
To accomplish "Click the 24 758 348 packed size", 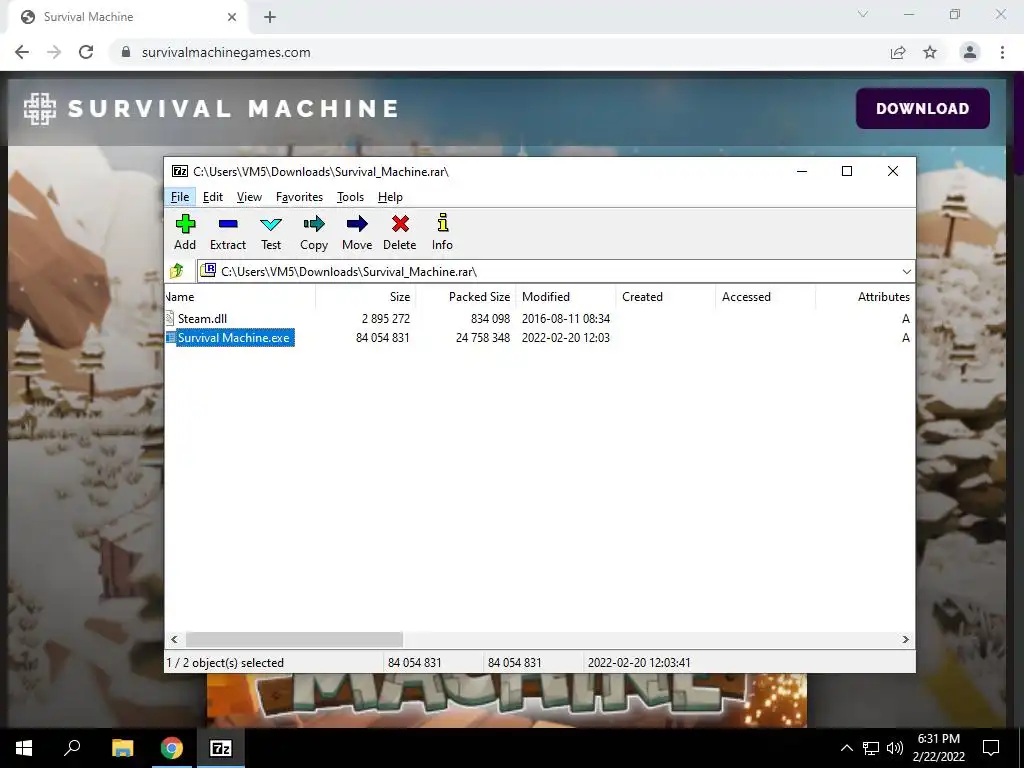I will click(483, 338).
